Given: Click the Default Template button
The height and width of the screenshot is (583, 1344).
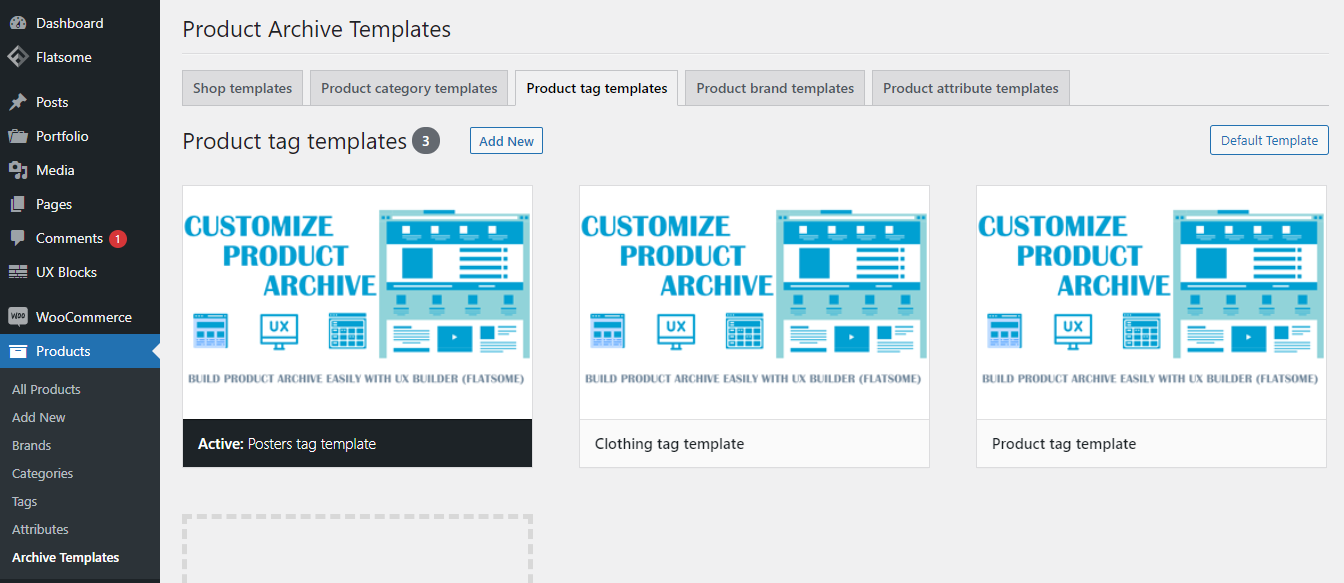Looking at the screenshot, I should 1269,140.
